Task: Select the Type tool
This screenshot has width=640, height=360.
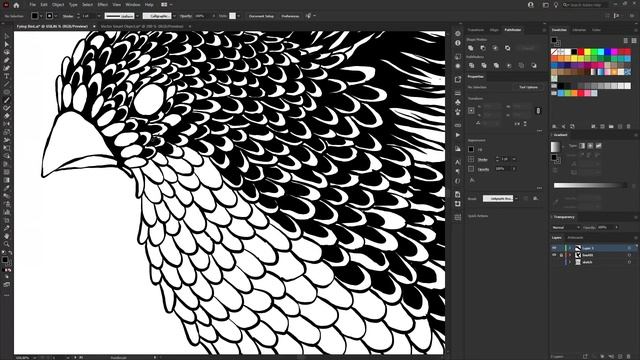Action: pyautogui.click(x=7, y=76)
